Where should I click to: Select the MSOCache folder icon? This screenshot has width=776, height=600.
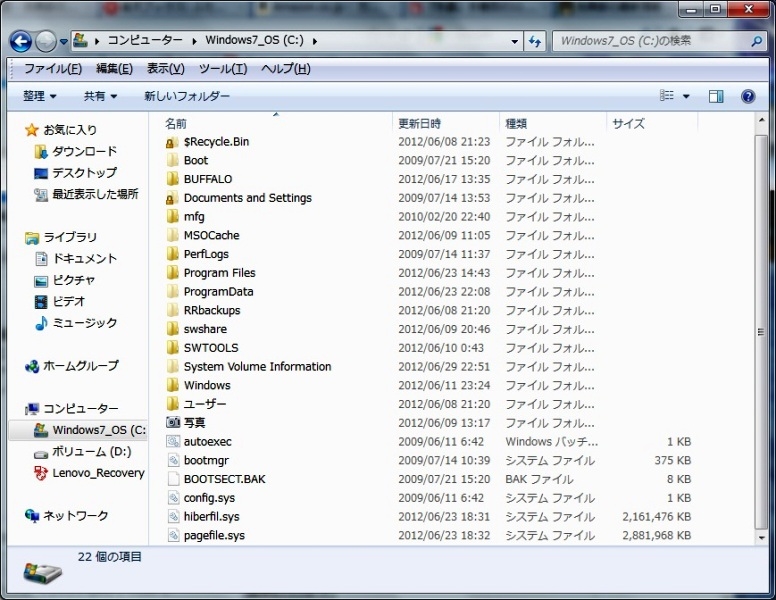pyautogui.click(x=172, y=236)
